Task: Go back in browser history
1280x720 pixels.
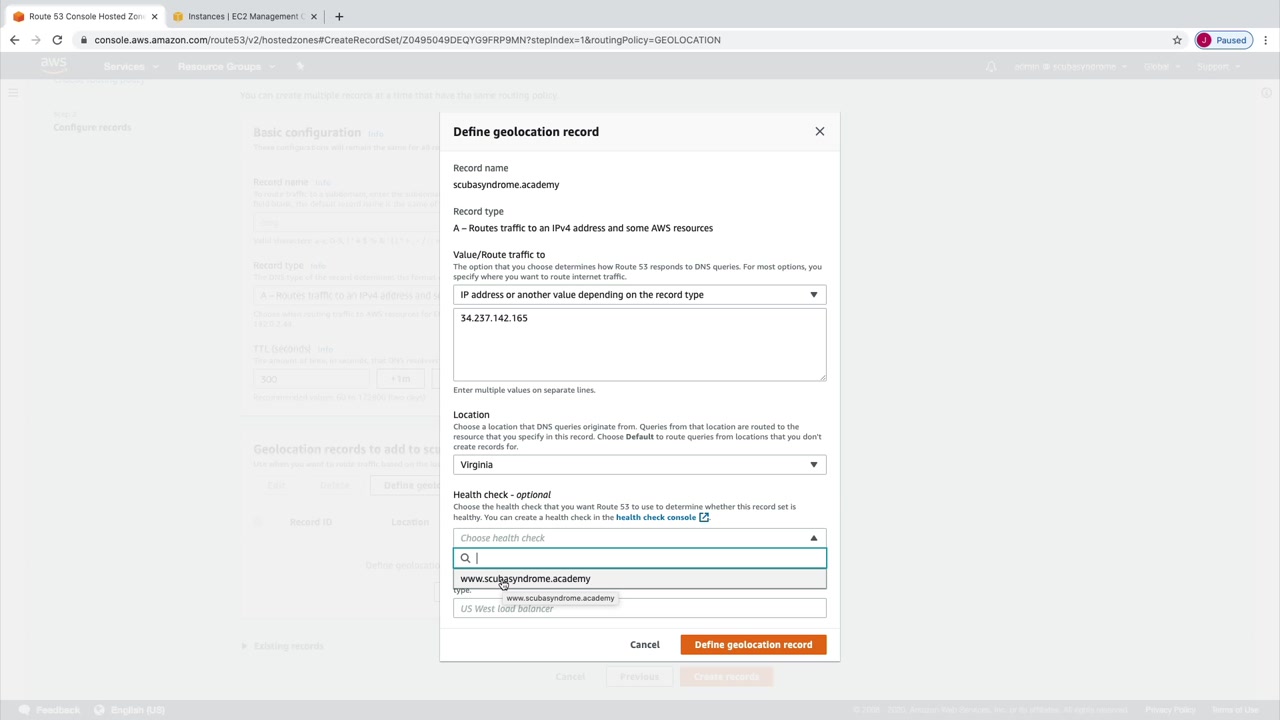Action: (x=14, y=40)
